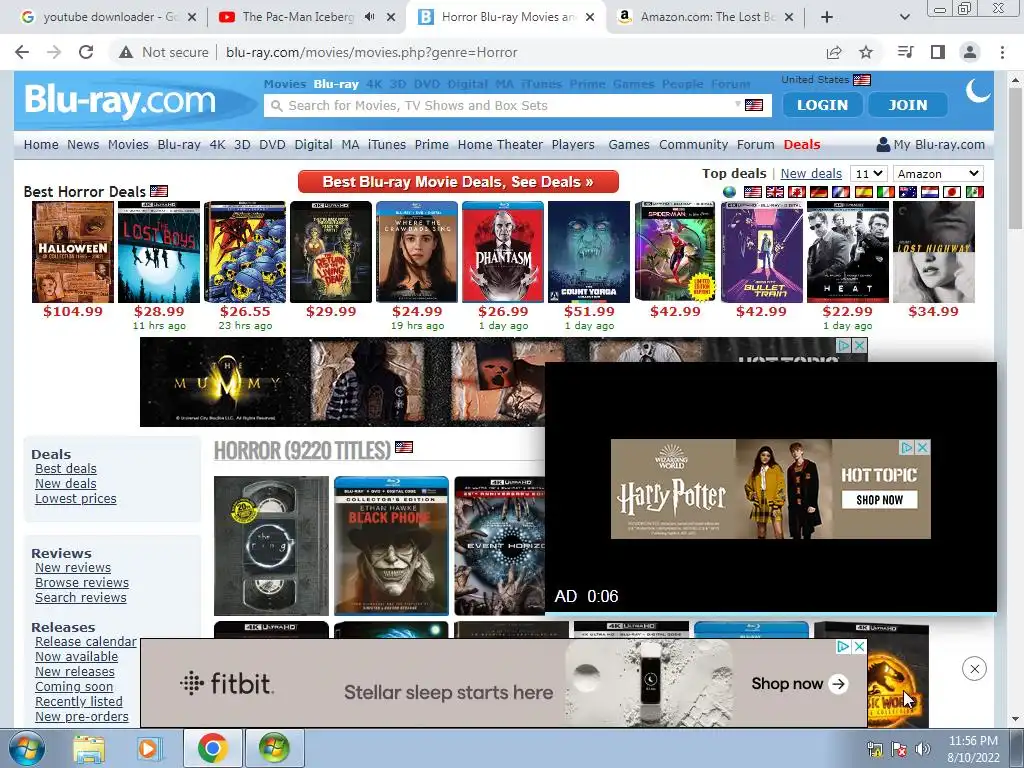This screenshot has height=768, width=1024.
Task: Click the Chrome back arrow
Action: pos(22,52)
